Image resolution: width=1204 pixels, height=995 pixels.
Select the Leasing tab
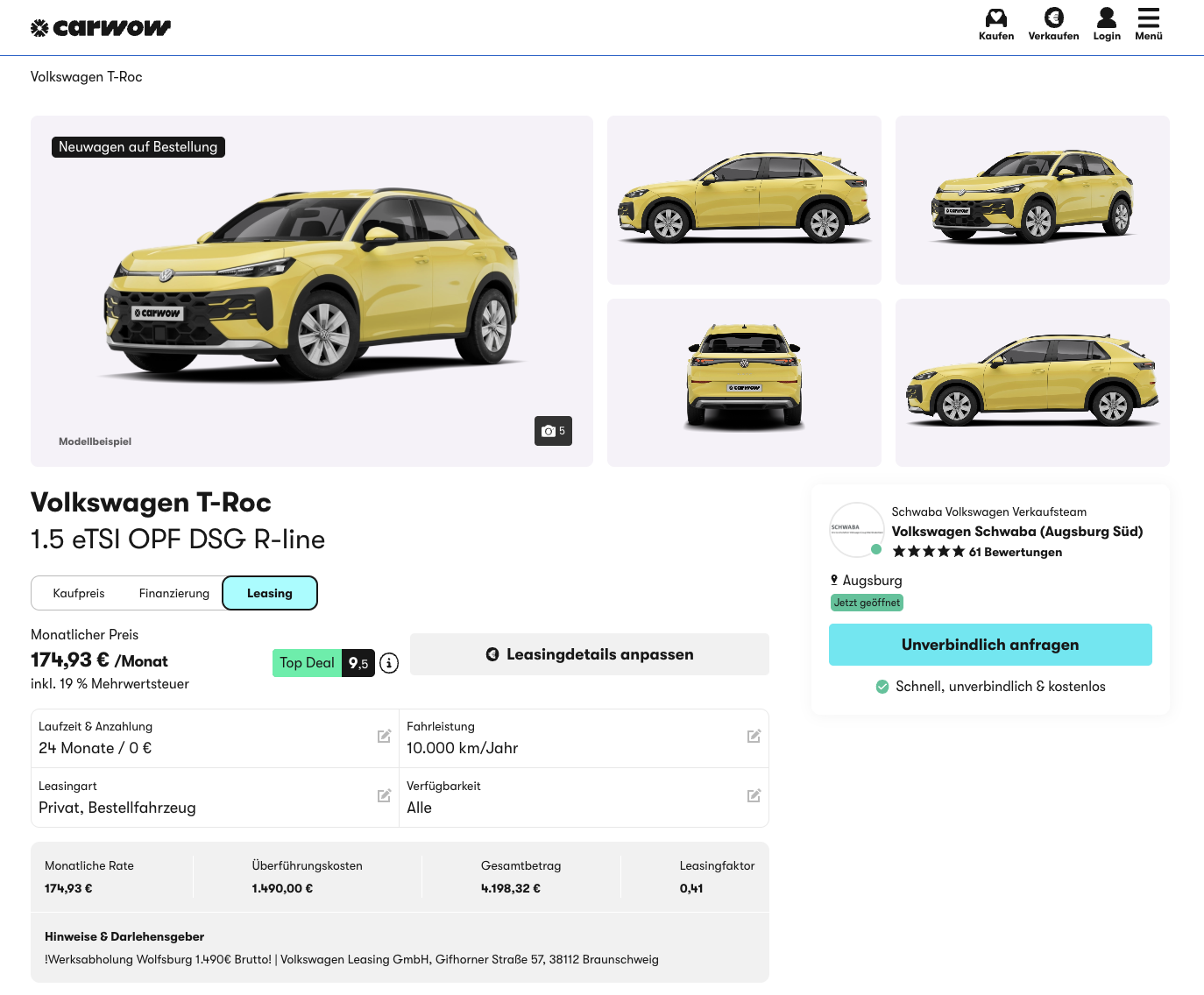(x=270, y=593)
